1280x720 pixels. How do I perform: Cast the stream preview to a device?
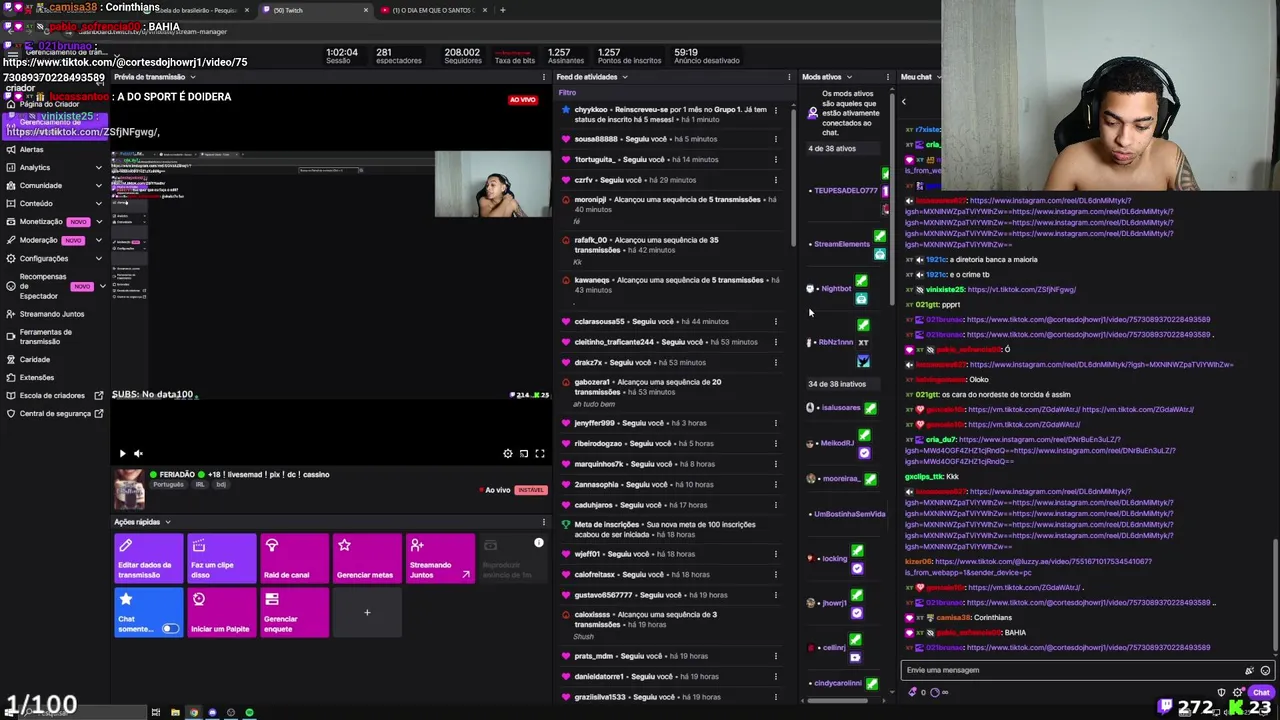(x=524, y=453)
